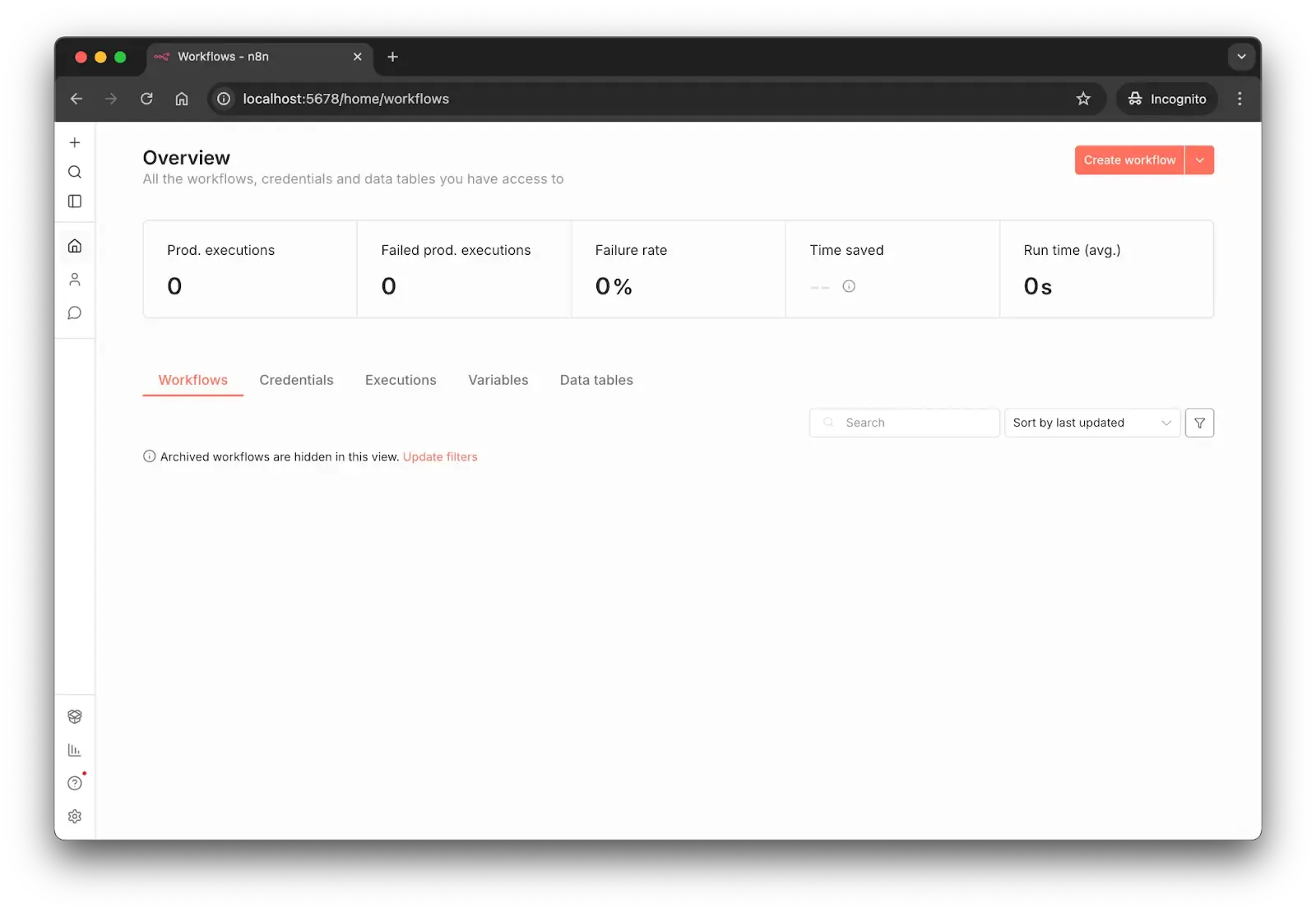1316x912 pixels.
Task: Select the Home icon in sidebar
Action: (x=75, y=245)
